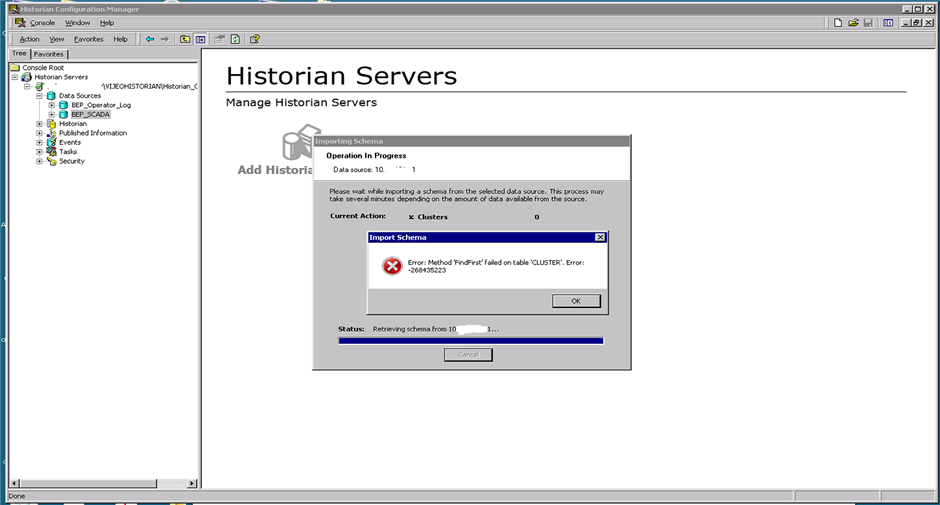Expand the Published Information node
940x505 pixels.
(40, 133)
